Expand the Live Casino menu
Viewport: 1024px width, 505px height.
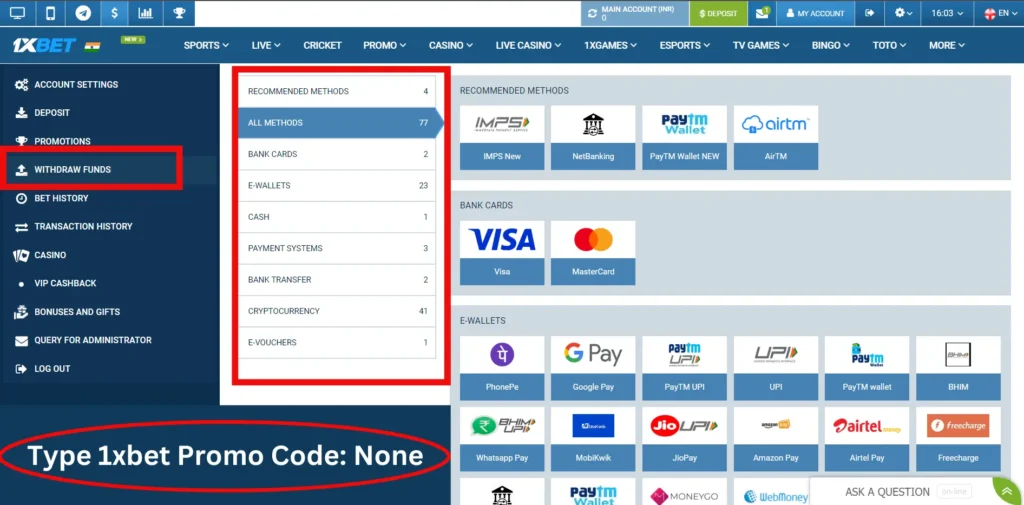pyautogui.click(x=528, y=46)
